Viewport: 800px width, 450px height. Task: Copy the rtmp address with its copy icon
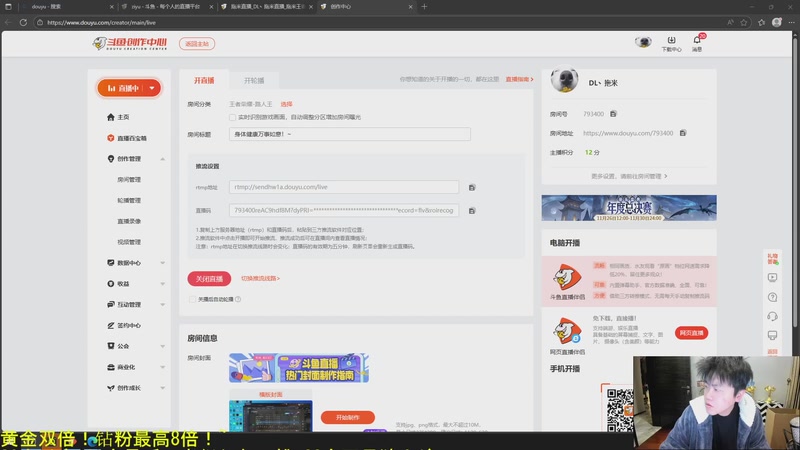(472, 187)
